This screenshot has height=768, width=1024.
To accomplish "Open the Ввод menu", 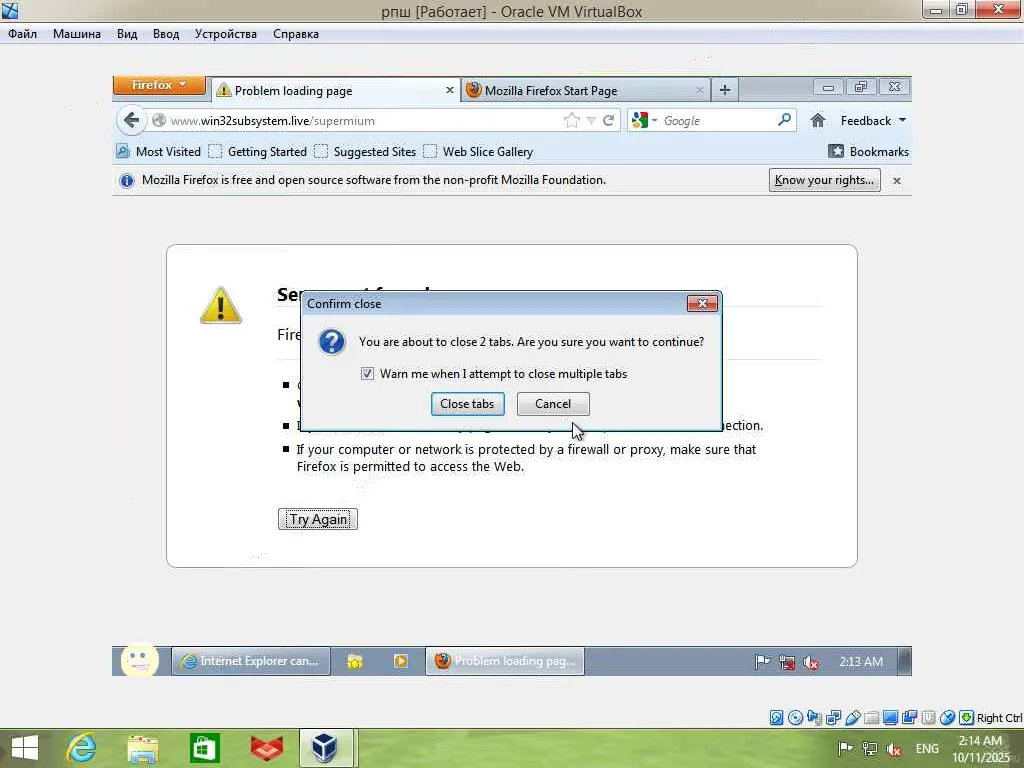I will [166, 34].
